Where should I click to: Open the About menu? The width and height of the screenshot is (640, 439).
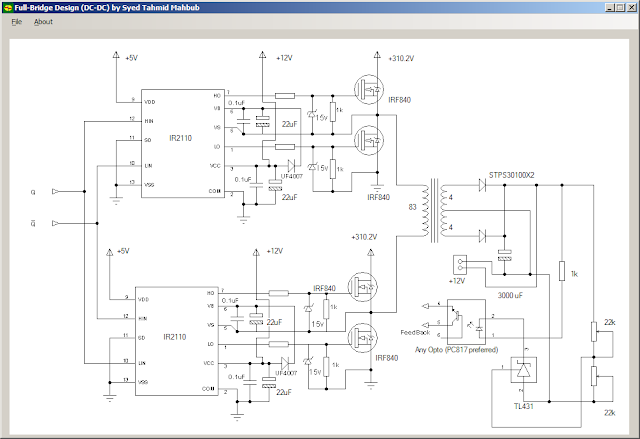43,22
